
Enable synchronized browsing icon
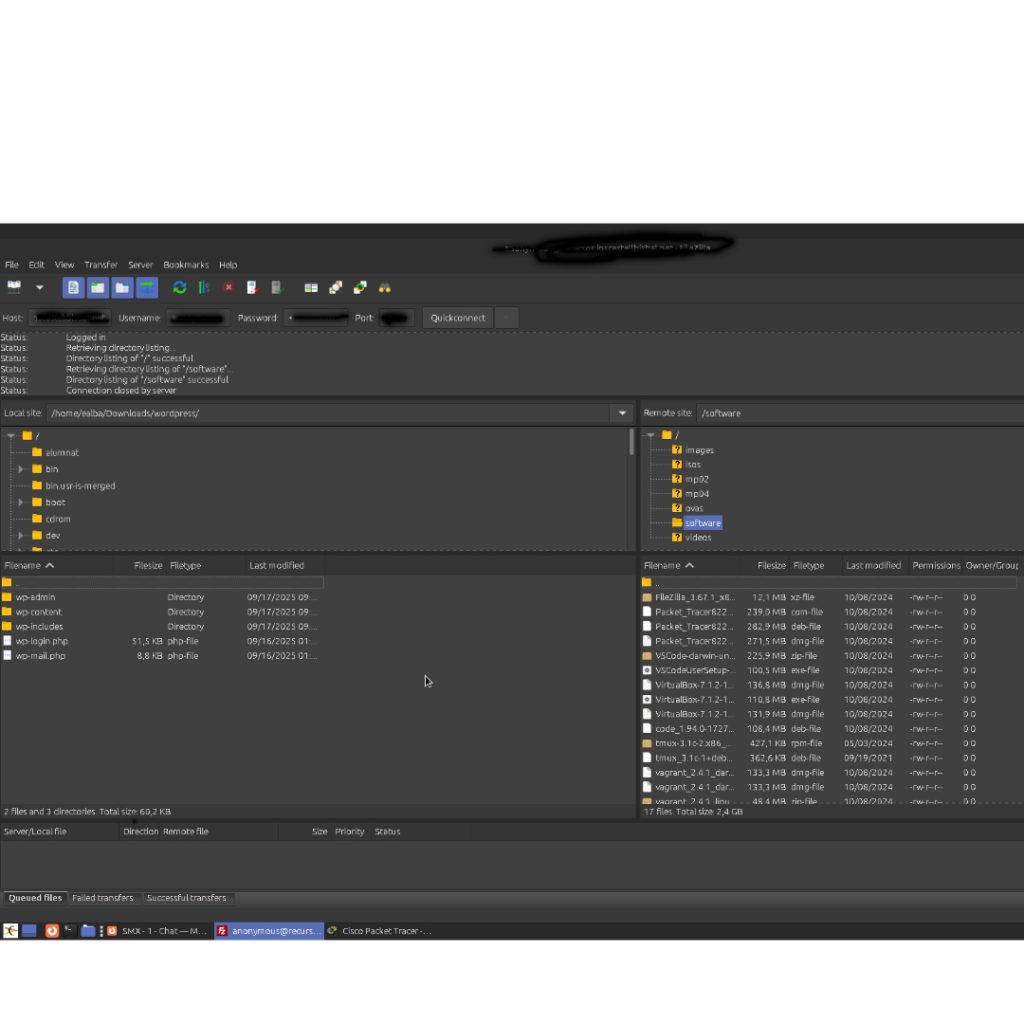[360, 288]
